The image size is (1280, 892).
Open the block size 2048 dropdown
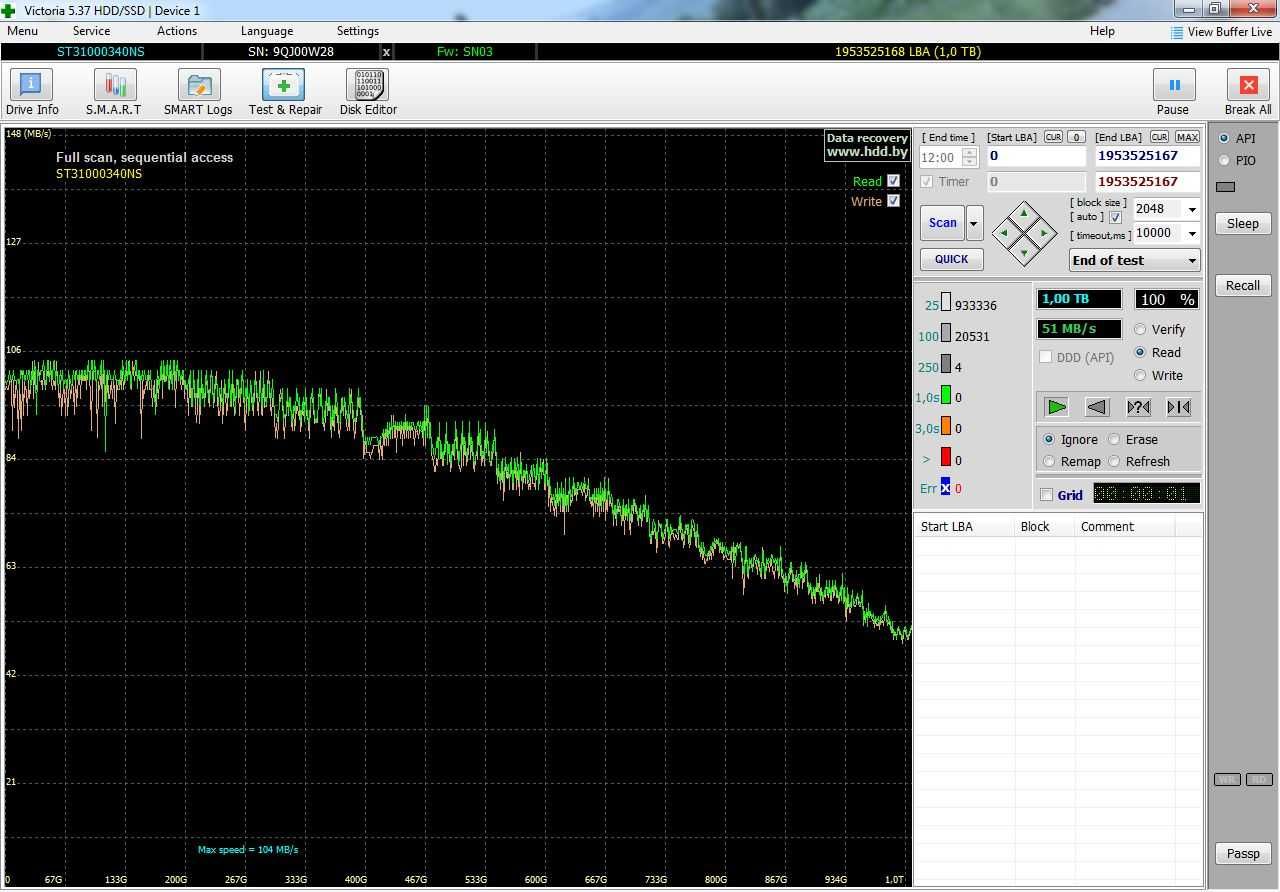[1192, 209]
